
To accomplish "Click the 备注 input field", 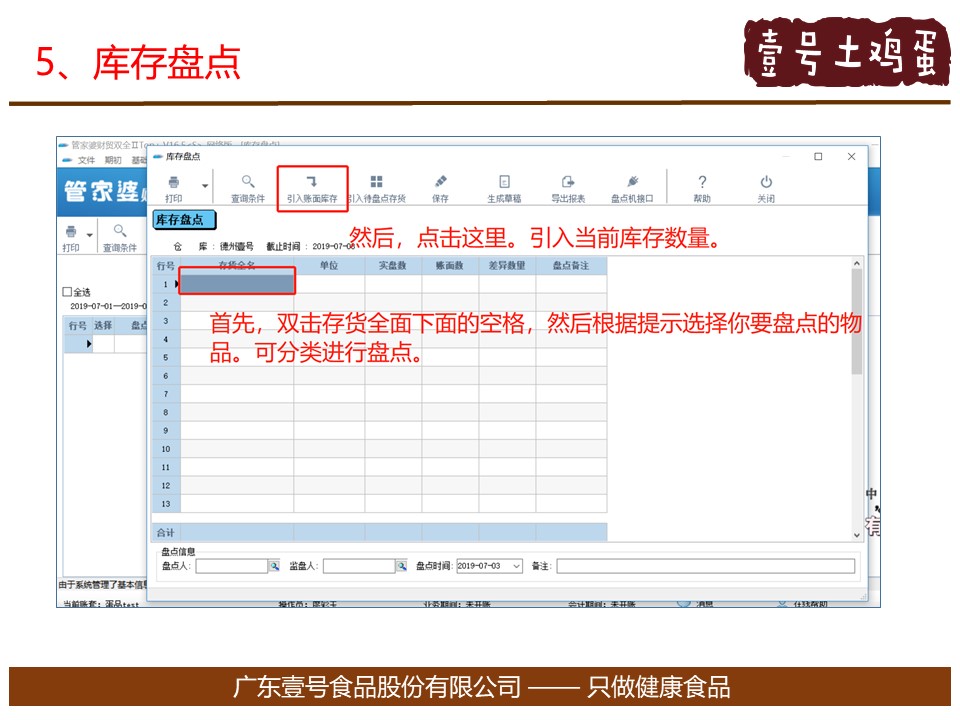I will point(705,566).
